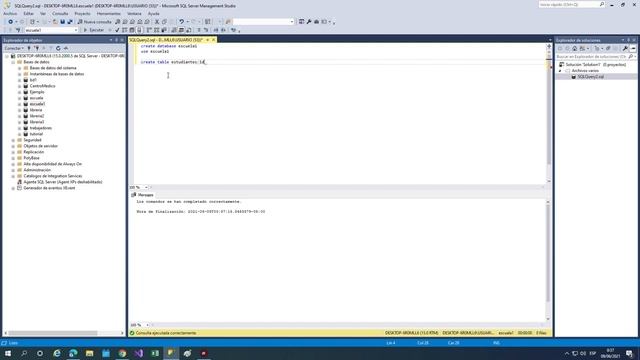
Task: Click the Windows Start button
Action: [x=8, y=353]
